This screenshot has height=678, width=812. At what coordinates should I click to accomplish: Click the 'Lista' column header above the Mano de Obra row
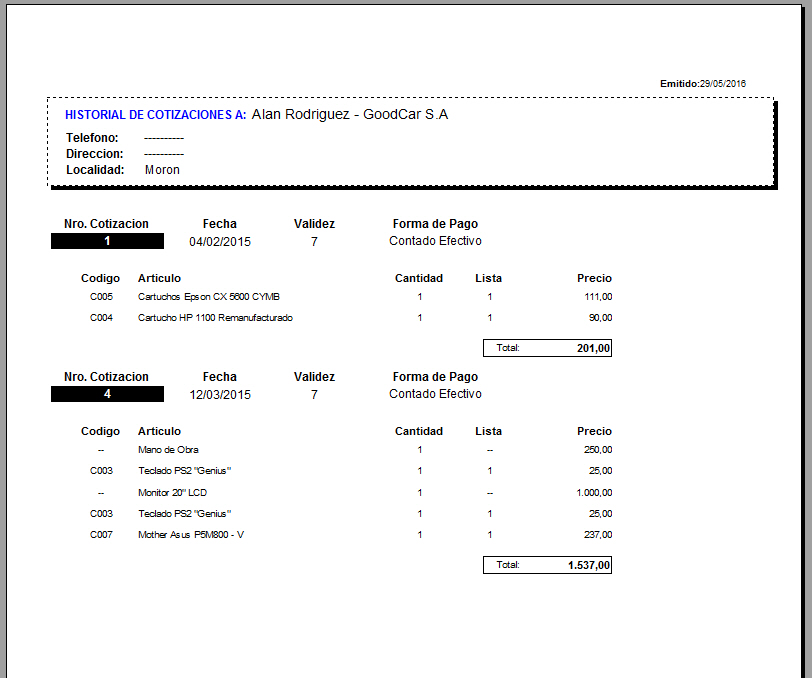(488, 431)
